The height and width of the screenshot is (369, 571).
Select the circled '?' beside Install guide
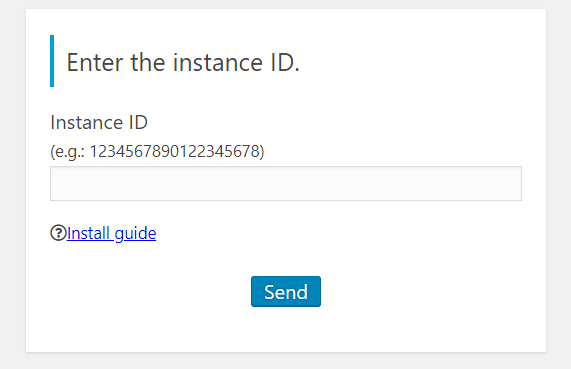click(x=58, y=233)
